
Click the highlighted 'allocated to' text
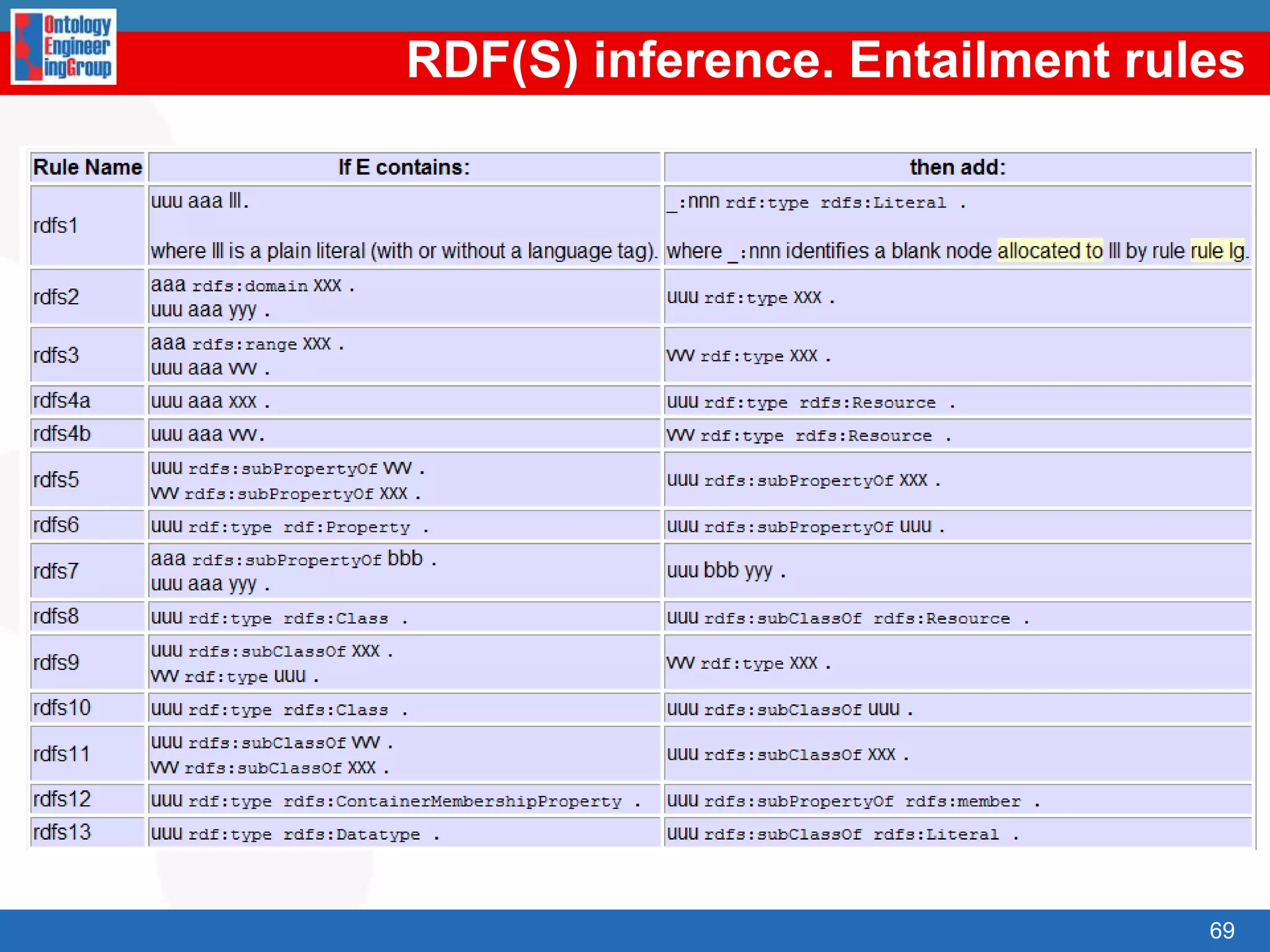click(1049, 251)
